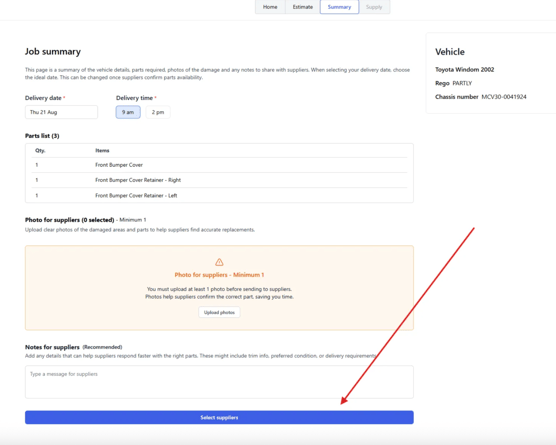Click the Upload photos button
The width and height of the screenshot is (556, 445).
[219, 312]
